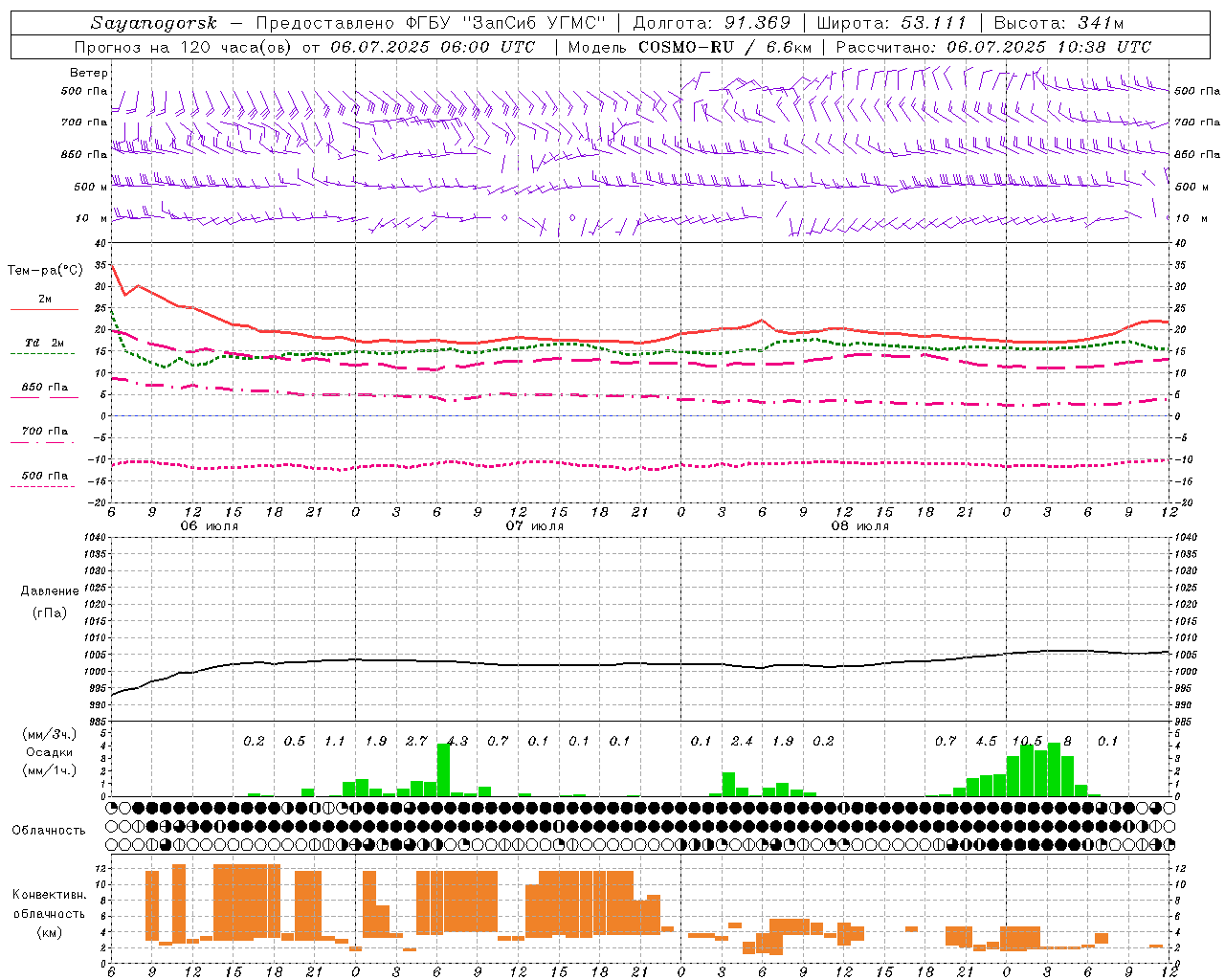
Task: Click the '8' precipitation total value
Action: pos(1067,741)
